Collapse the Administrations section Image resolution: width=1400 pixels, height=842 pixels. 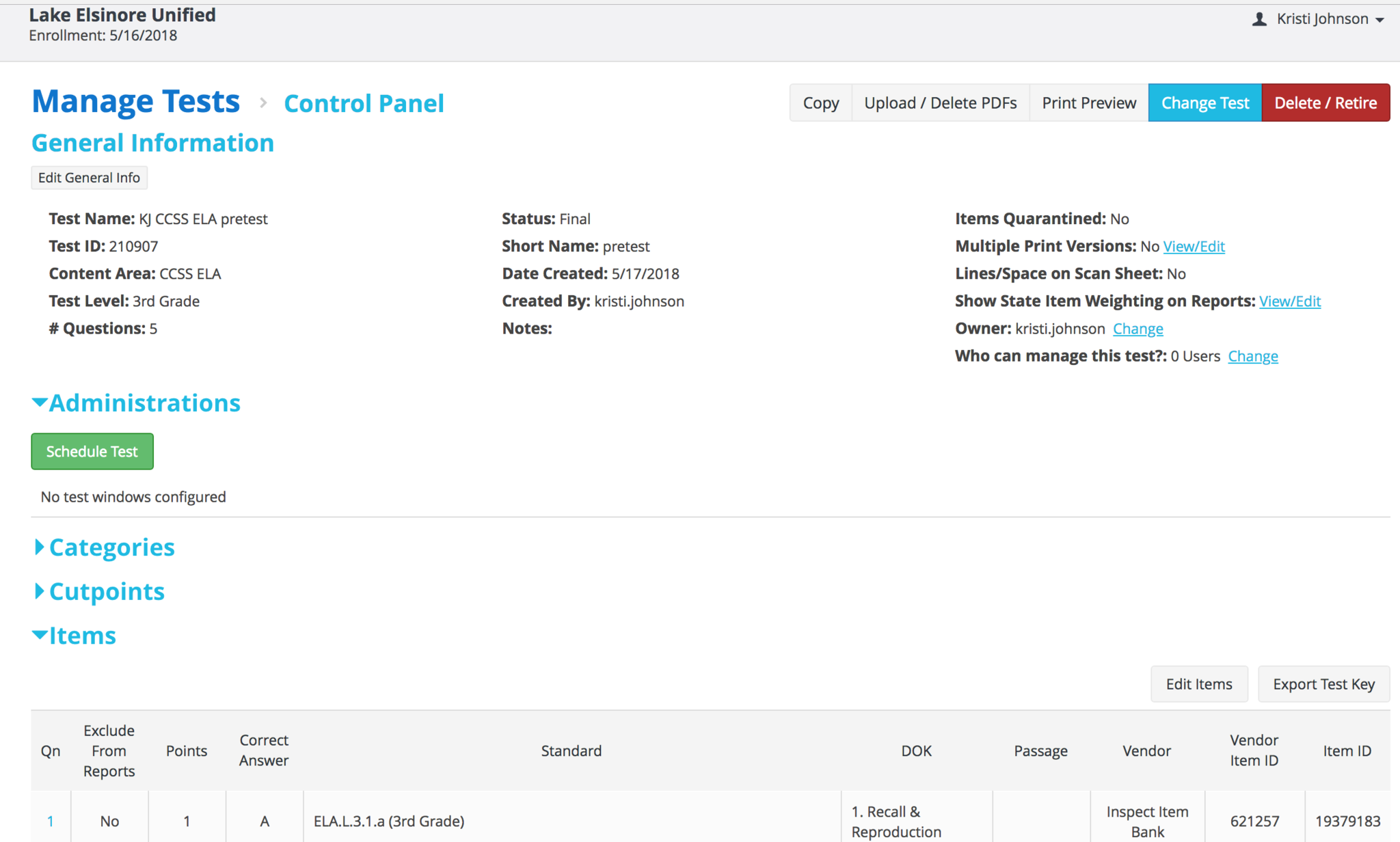(x=136, y=403)
